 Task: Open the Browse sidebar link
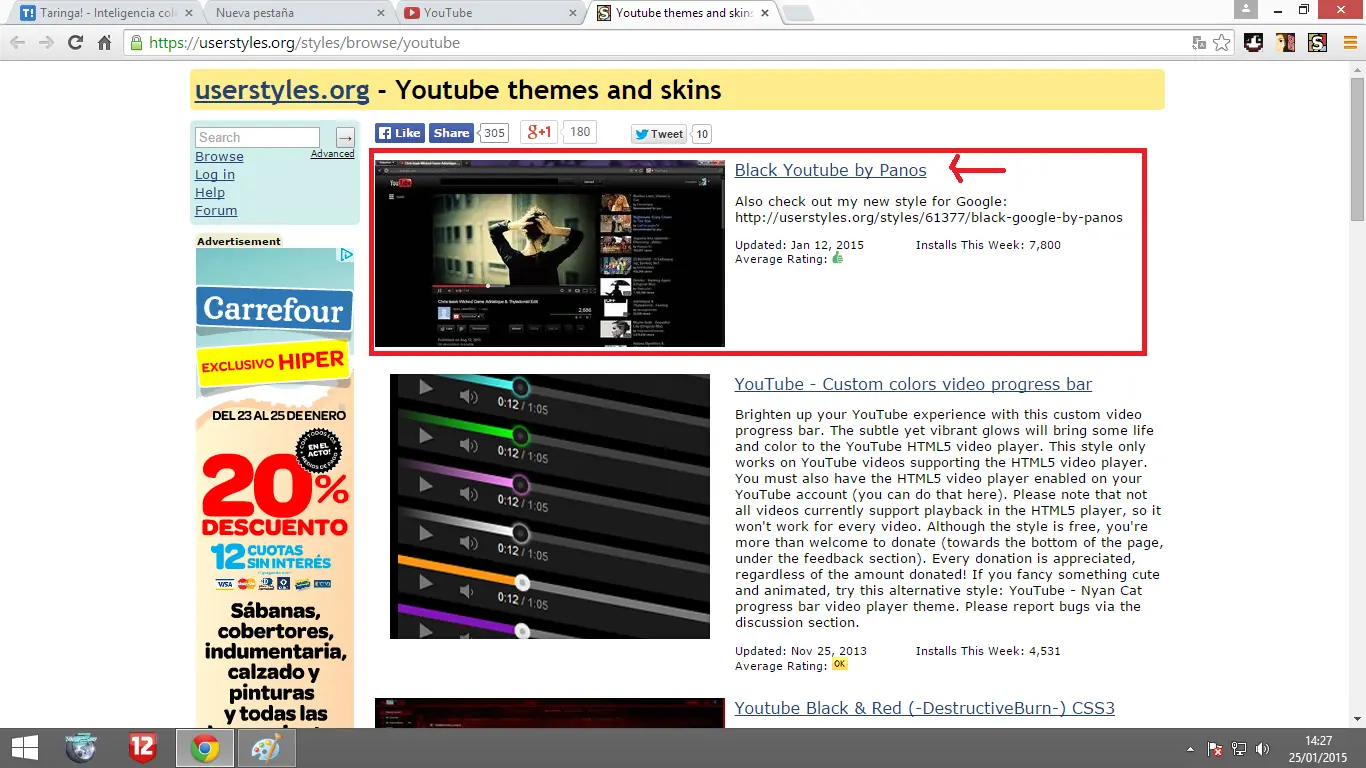(x=219, y=157)
